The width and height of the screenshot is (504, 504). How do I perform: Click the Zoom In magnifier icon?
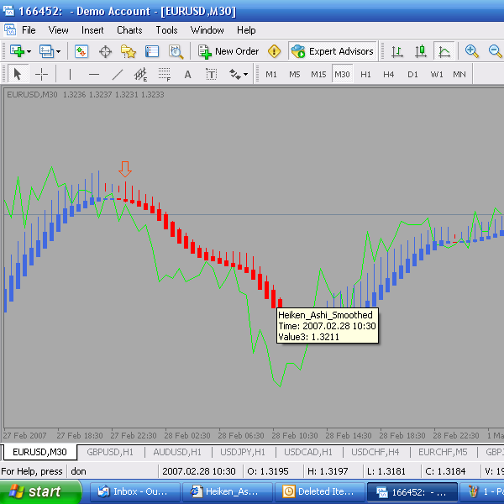(x=471, y=51)
